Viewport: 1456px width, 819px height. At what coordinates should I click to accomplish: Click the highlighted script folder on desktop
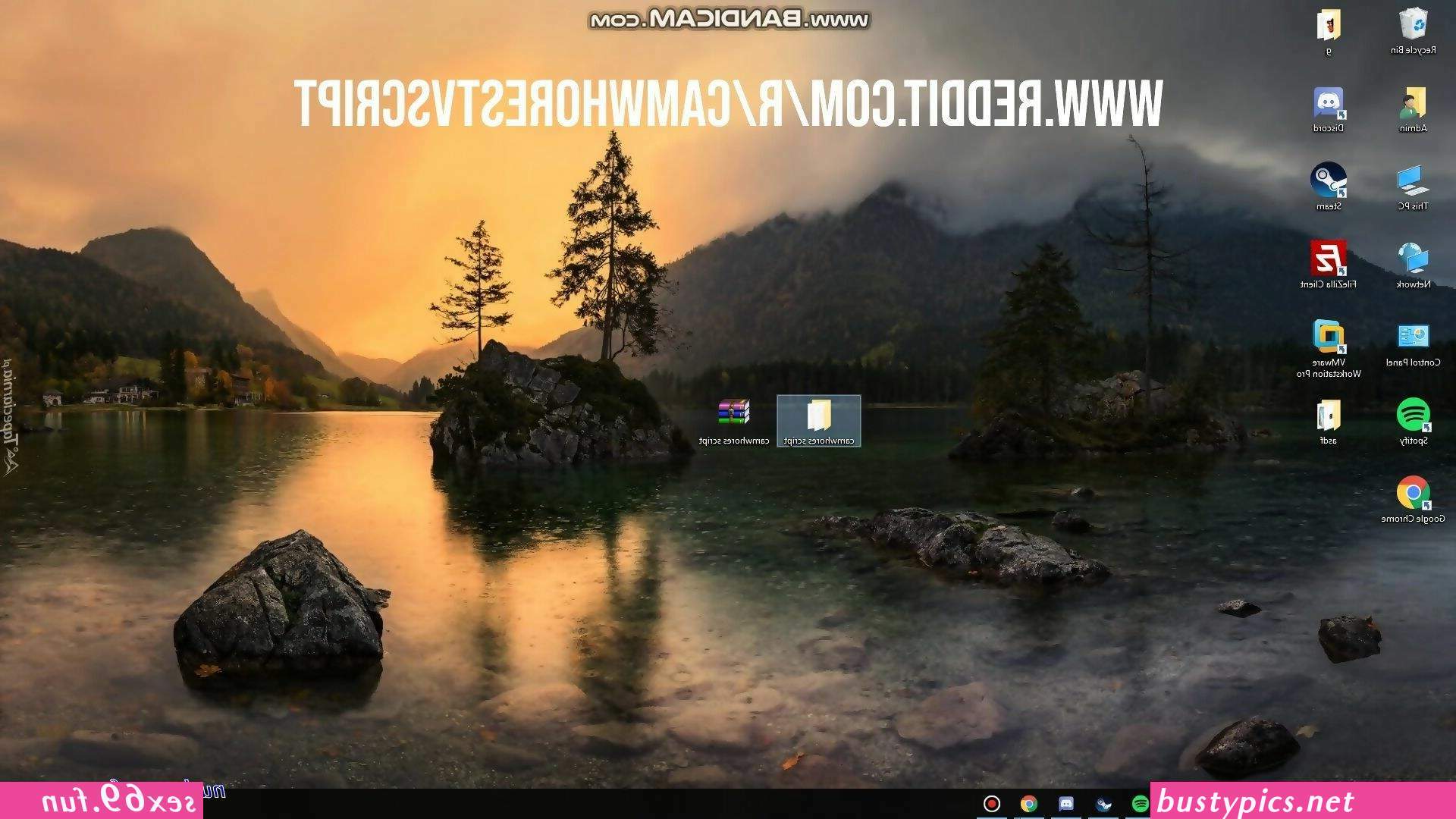pyautogui.click(x=819, y=421)
